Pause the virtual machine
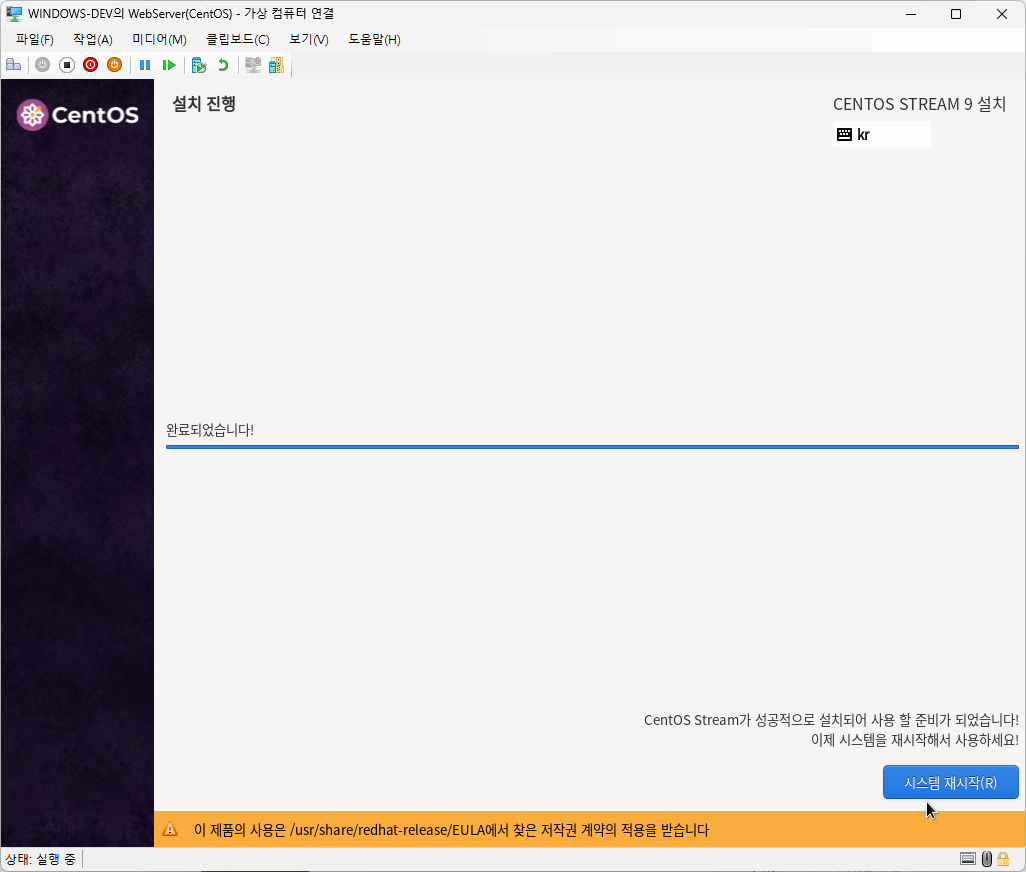Viewport: 1026px width, 872px height. click(145, 64)
